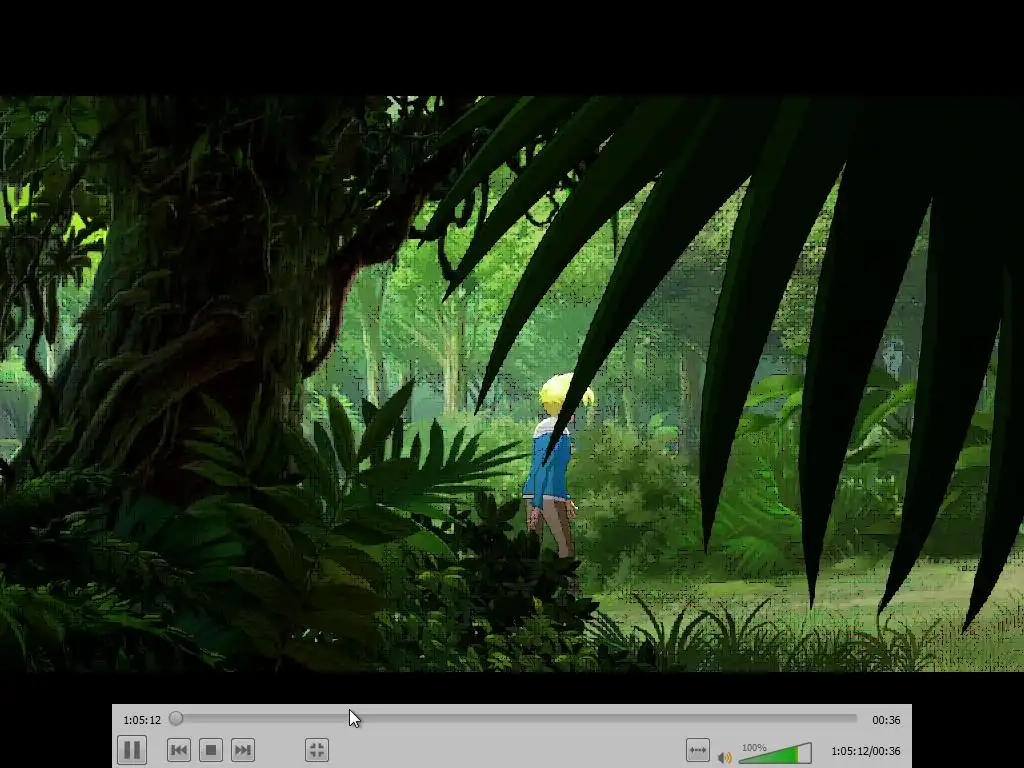The image size is (1024, 768).
Task: Click the seek bar position handle
Action: click(x=176, y=718)
